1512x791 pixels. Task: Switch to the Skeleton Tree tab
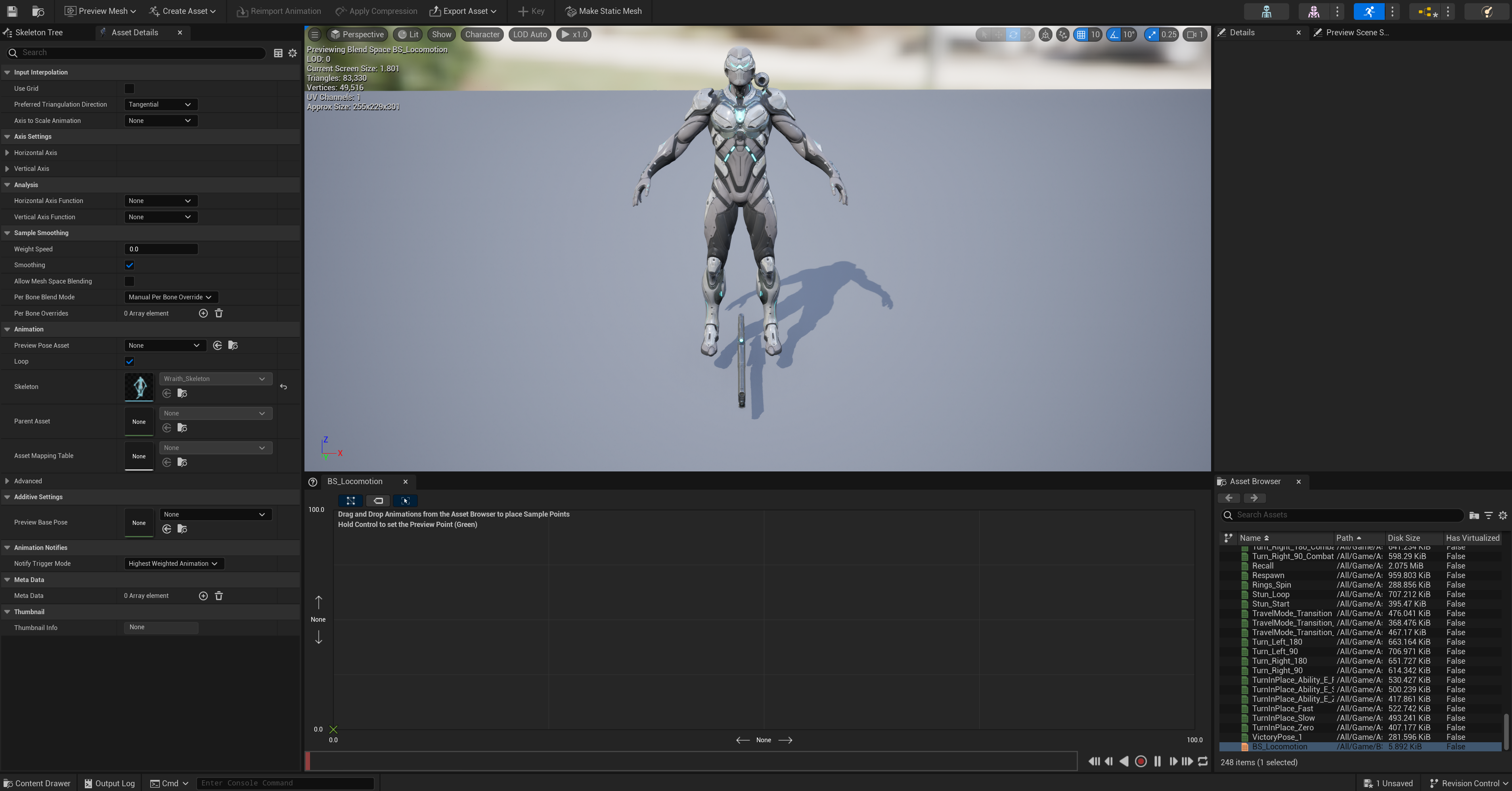39,33
